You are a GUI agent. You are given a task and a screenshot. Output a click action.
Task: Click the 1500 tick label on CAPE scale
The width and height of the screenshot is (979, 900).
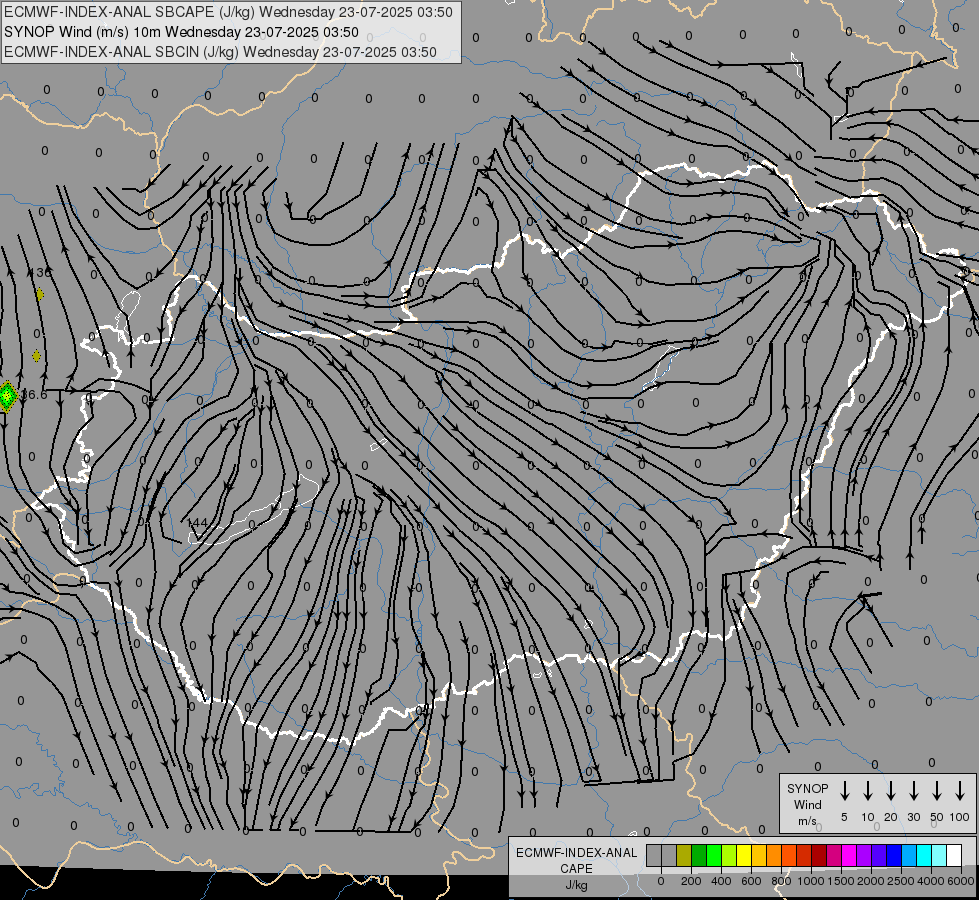pyautogui.click(x=840, y=881)
